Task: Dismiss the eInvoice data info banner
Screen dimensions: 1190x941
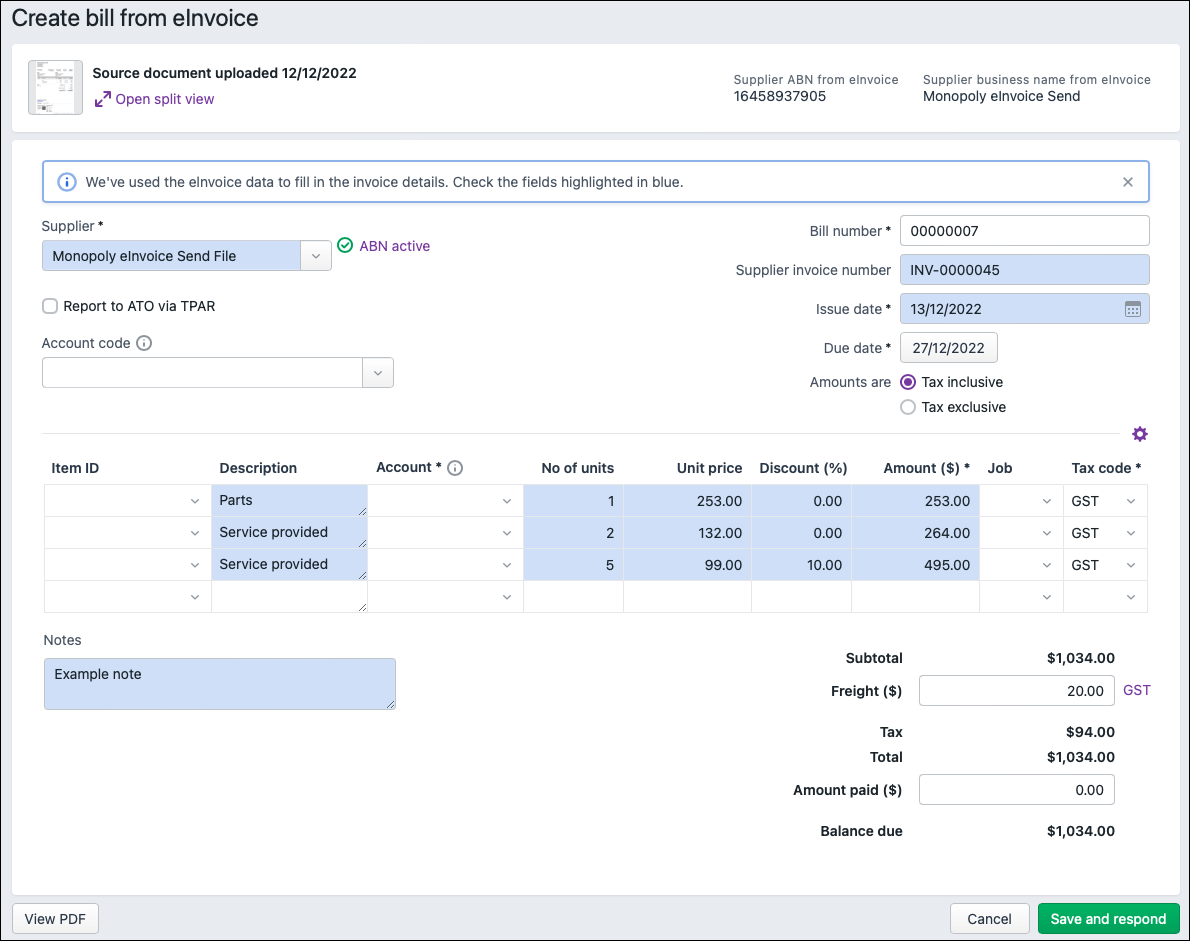Action: tap(1128, 182)
